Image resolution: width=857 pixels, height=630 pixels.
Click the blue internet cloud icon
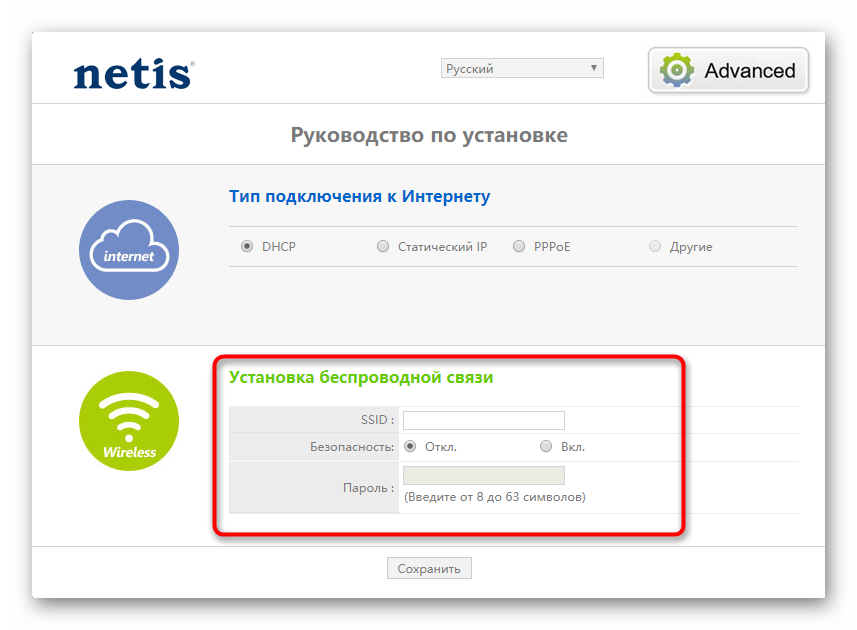click(x=129, y=250)
